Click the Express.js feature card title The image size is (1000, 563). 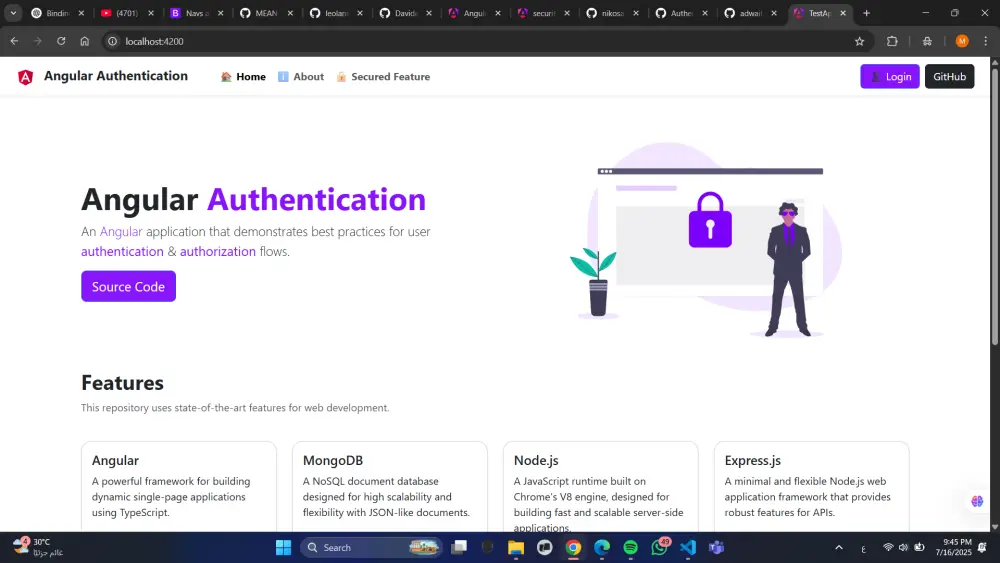(753, 460)
